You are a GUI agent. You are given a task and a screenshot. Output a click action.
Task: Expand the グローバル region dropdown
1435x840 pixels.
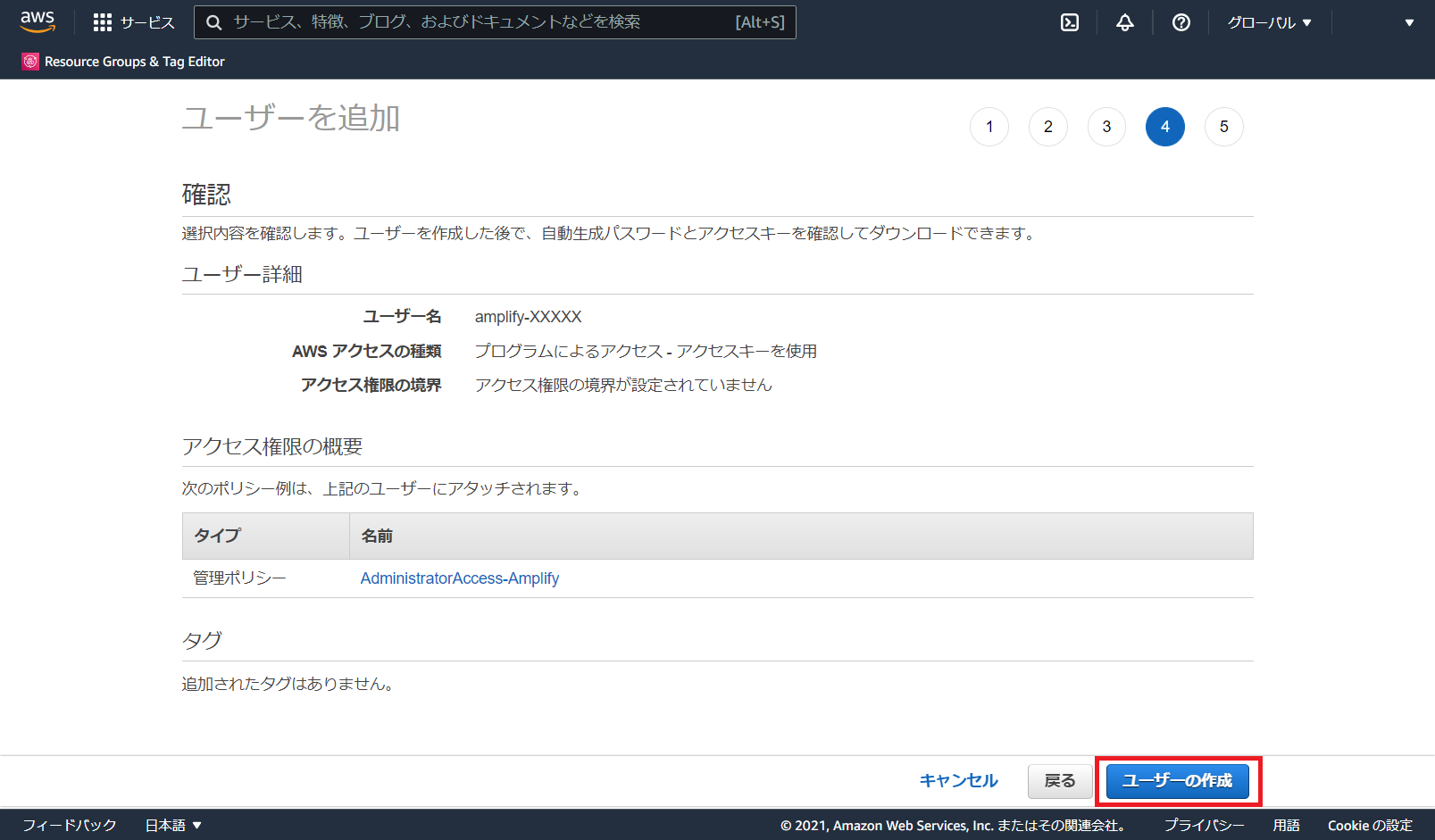[1269, 22]
